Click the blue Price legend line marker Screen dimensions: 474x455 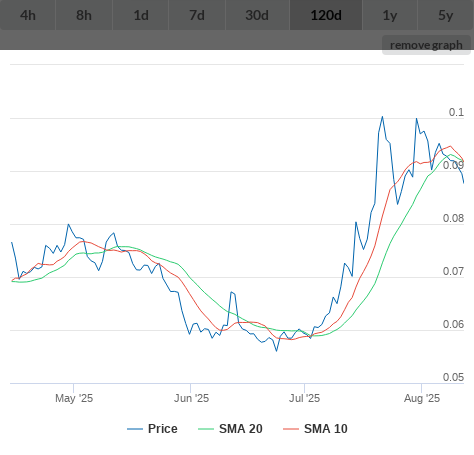pyautogui.click(x=135, y=429)
